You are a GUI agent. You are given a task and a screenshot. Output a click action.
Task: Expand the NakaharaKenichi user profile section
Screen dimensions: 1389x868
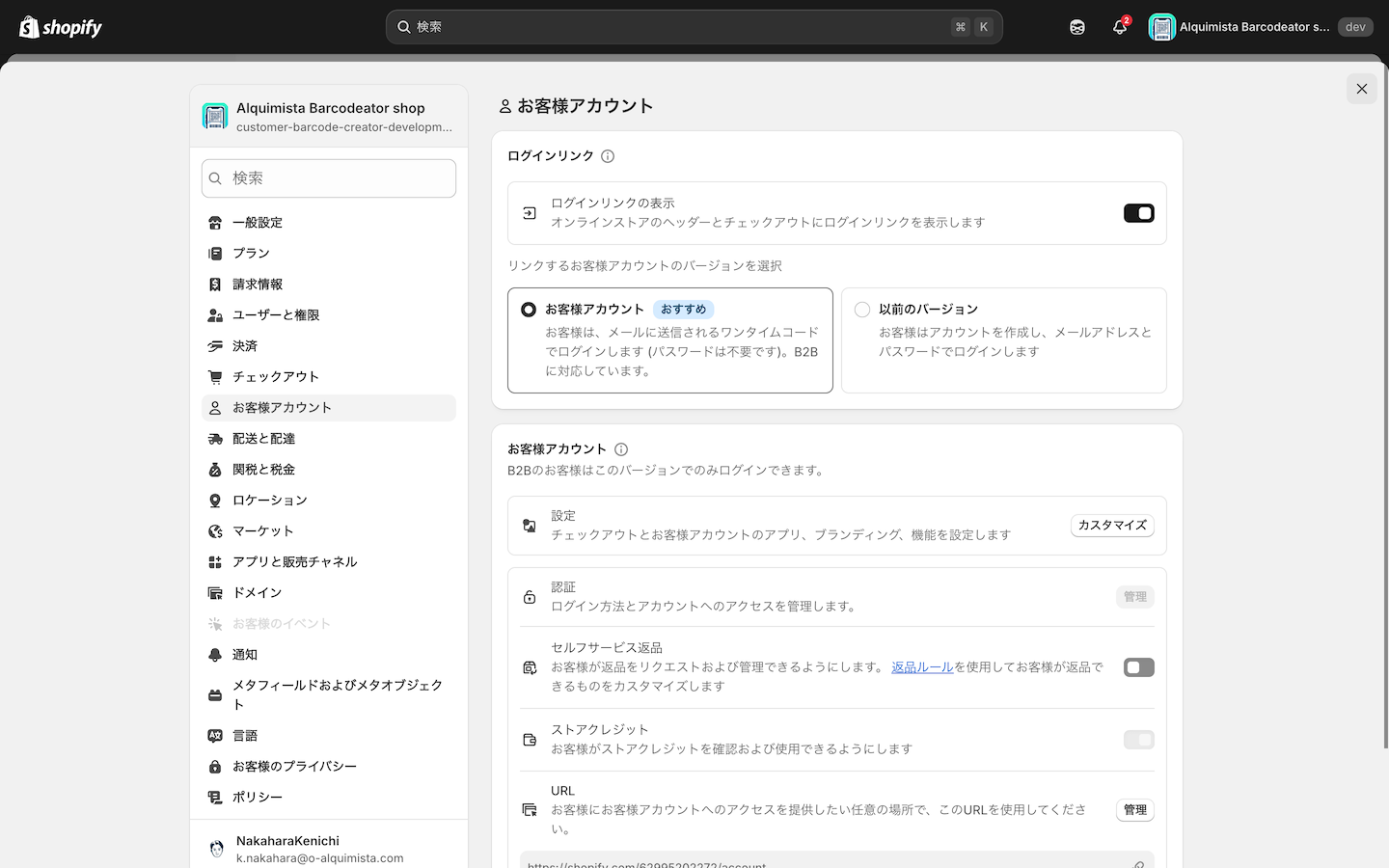click(x=328, y=848)
